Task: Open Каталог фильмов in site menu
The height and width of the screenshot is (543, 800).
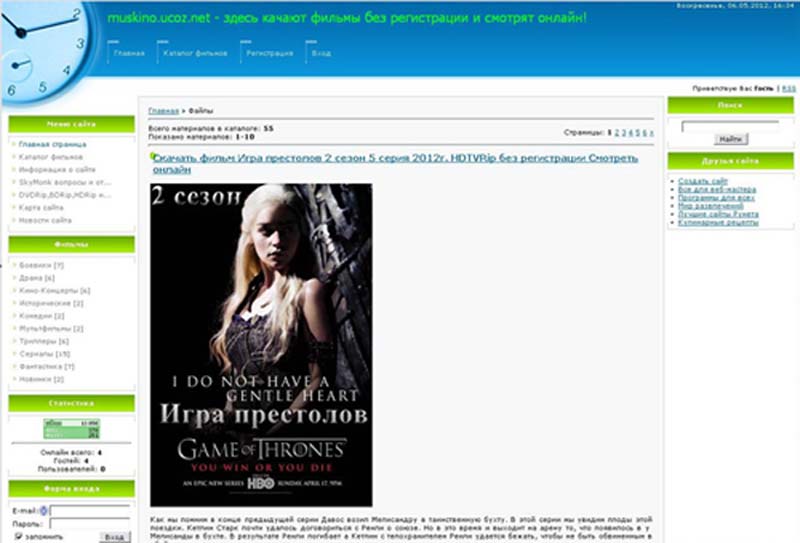Action: tap(51, 157)
